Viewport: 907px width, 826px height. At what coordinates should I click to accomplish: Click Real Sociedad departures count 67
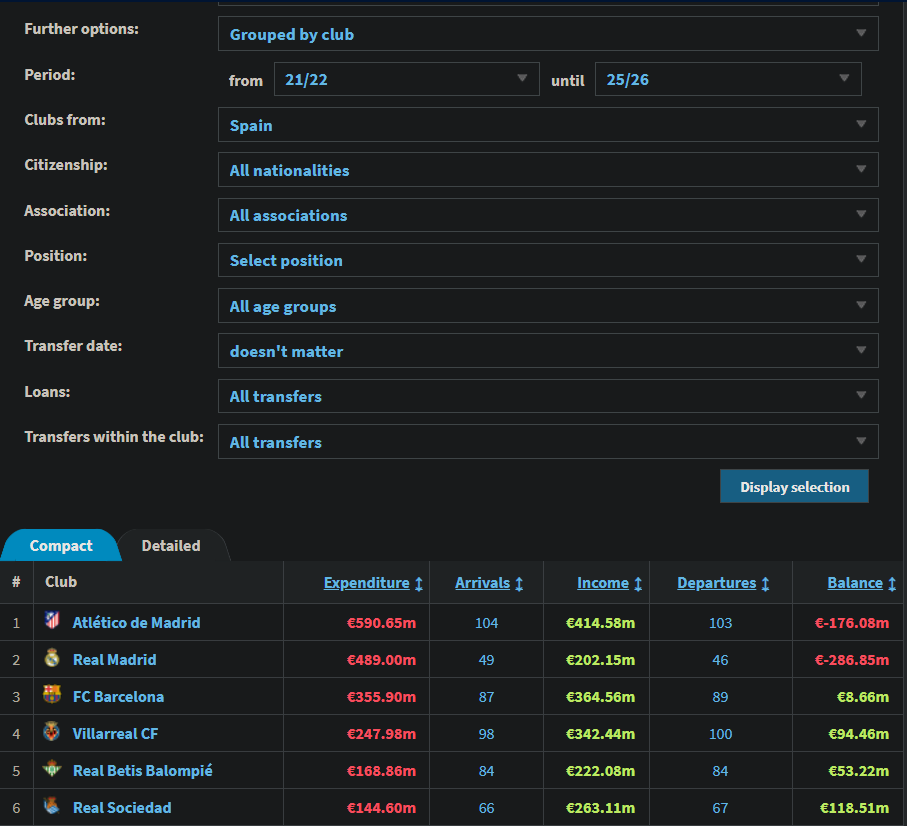pos(721,808)
